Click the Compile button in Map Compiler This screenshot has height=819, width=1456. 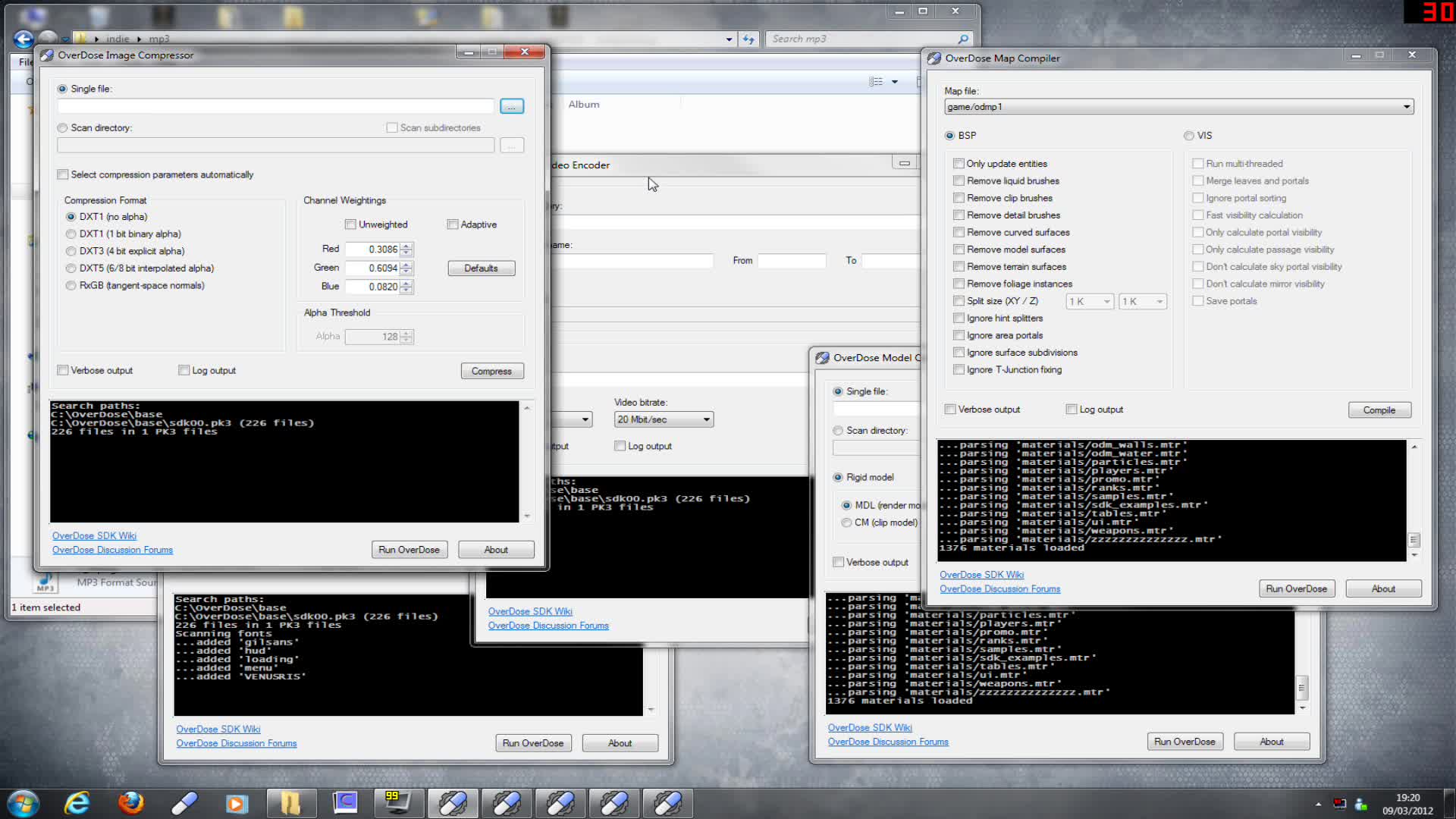click(1379, 410)
